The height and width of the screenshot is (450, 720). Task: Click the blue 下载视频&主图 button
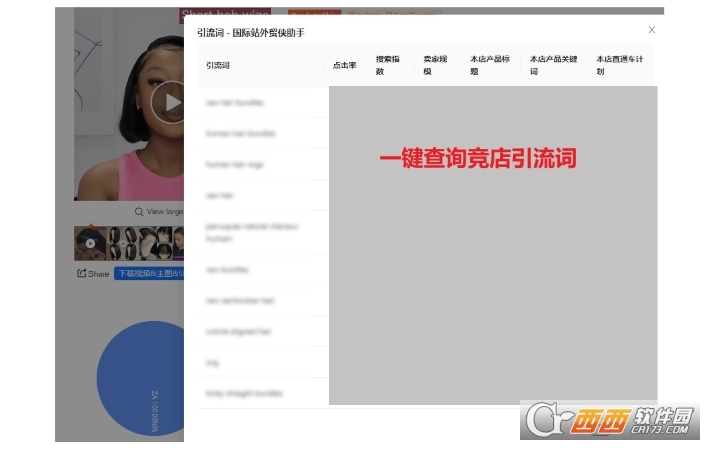tap(149, 274)
